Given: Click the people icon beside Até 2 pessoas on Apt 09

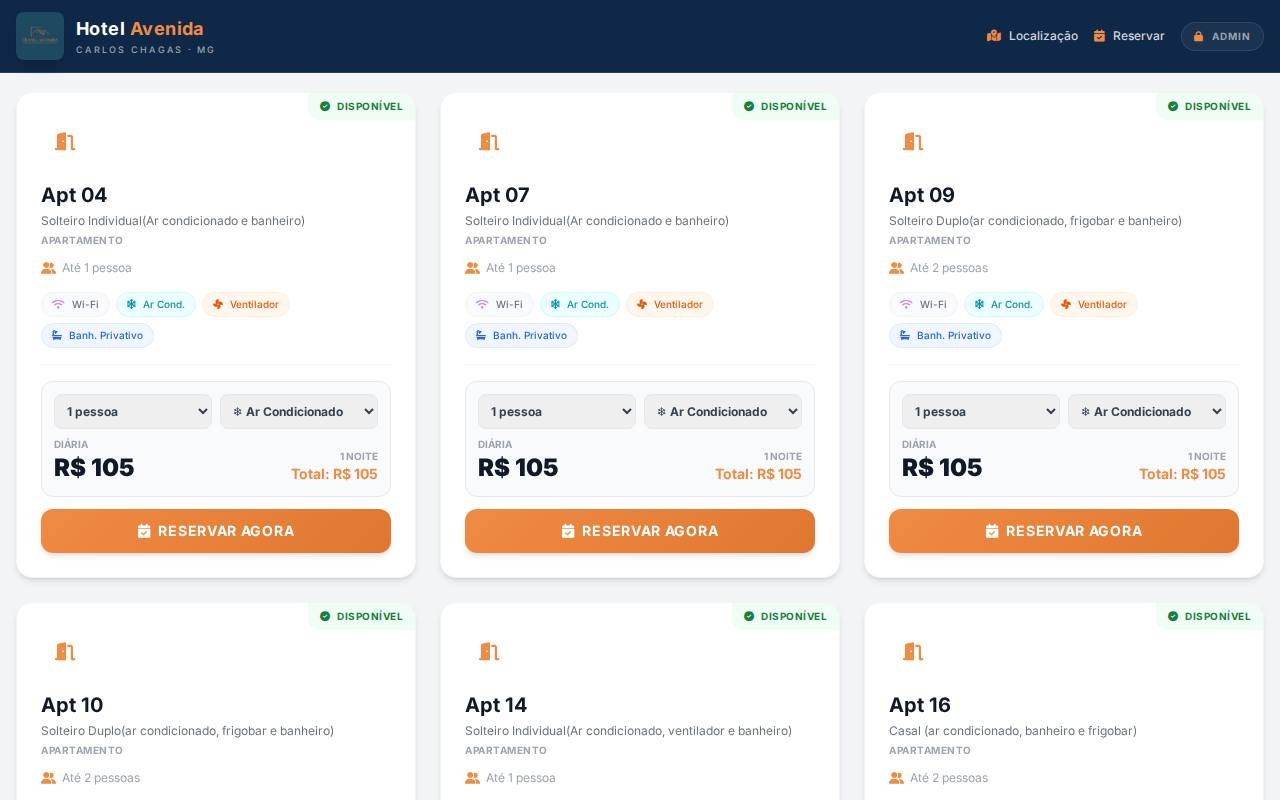Looking at the screenshot, I should (x=897, y=268).
